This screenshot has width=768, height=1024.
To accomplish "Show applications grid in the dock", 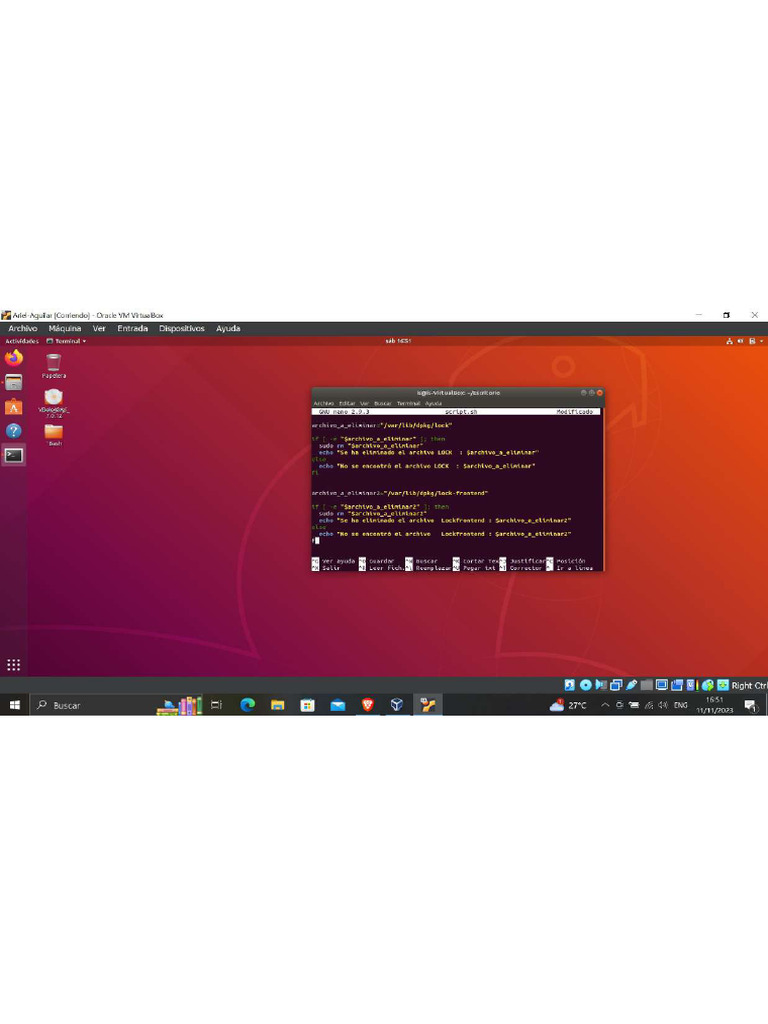I will [x=14, y=665].
